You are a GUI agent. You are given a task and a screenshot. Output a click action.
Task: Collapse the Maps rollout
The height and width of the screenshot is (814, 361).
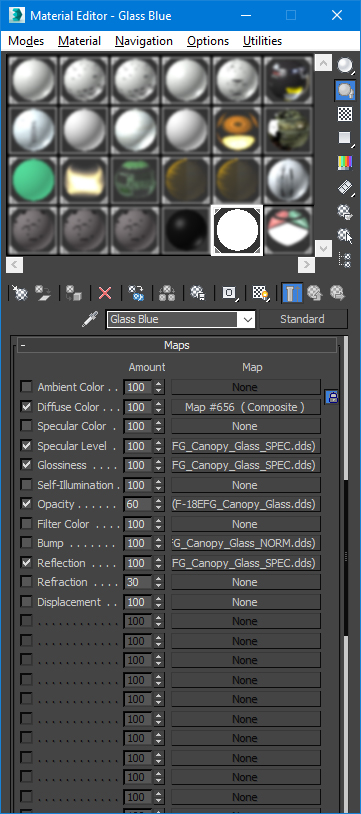click(x=177, y=345)
